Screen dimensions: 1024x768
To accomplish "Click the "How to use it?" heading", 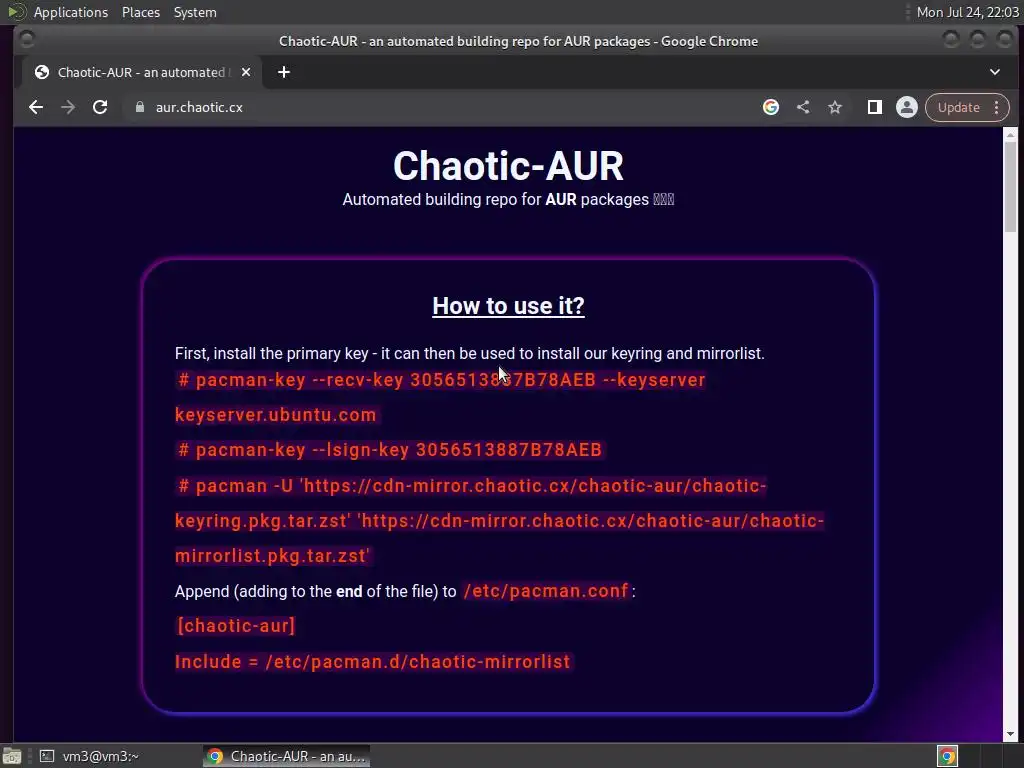I will pyautogui.click(x=508, y=306).
